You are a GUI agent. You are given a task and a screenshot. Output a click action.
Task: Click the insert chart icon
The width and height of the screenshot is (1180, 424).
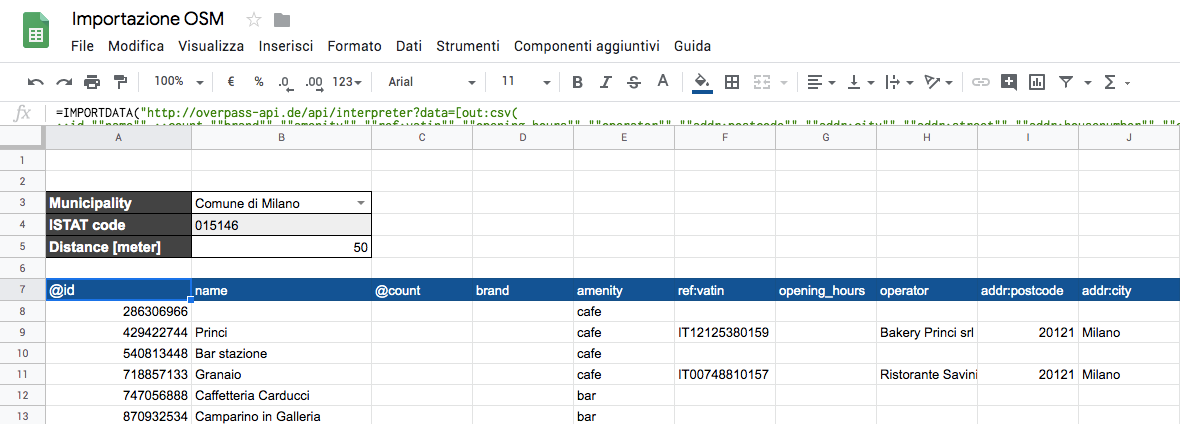pos(1037,82)
